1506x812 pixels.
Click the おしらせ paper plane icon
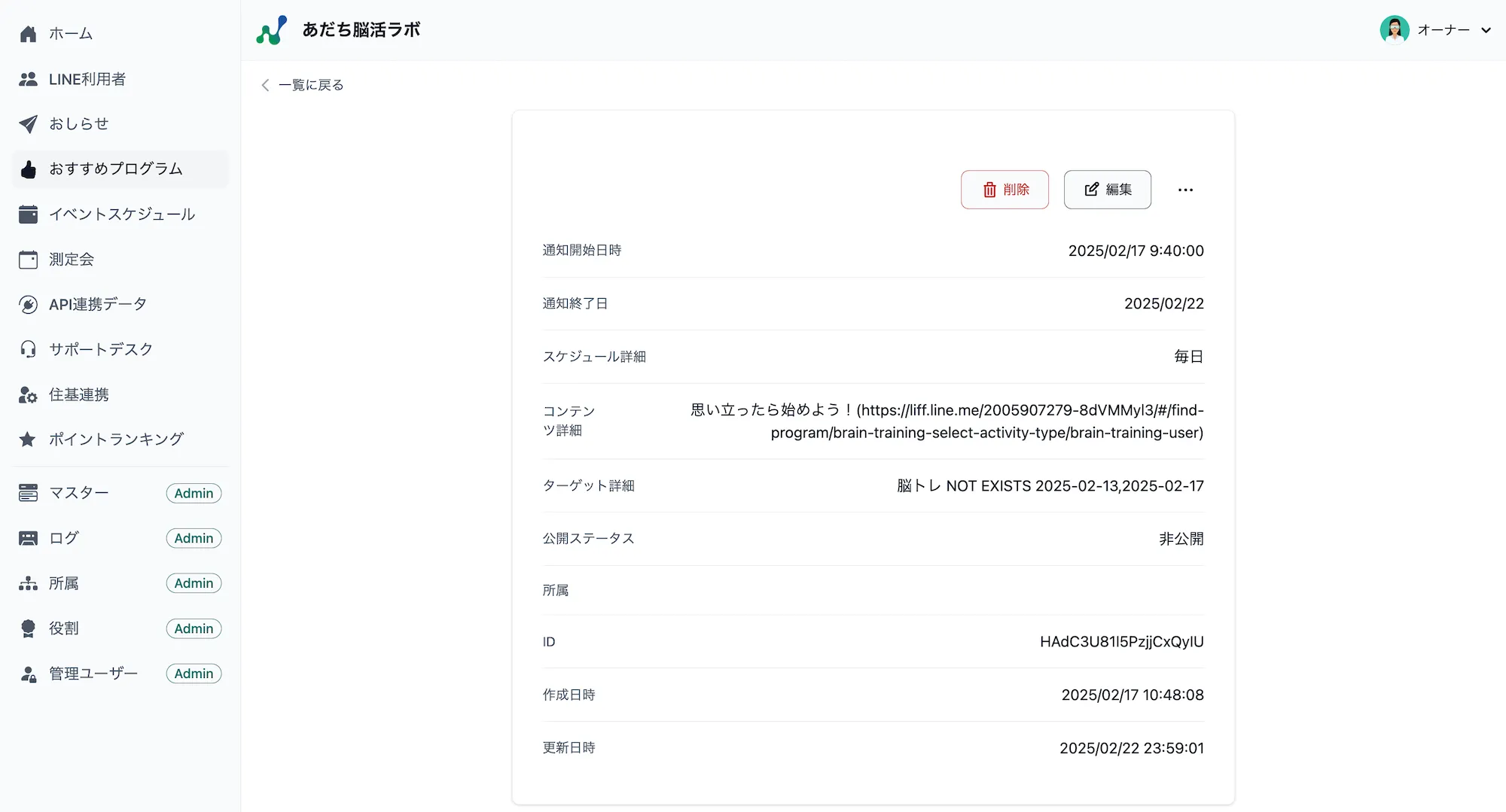[28, 124]
